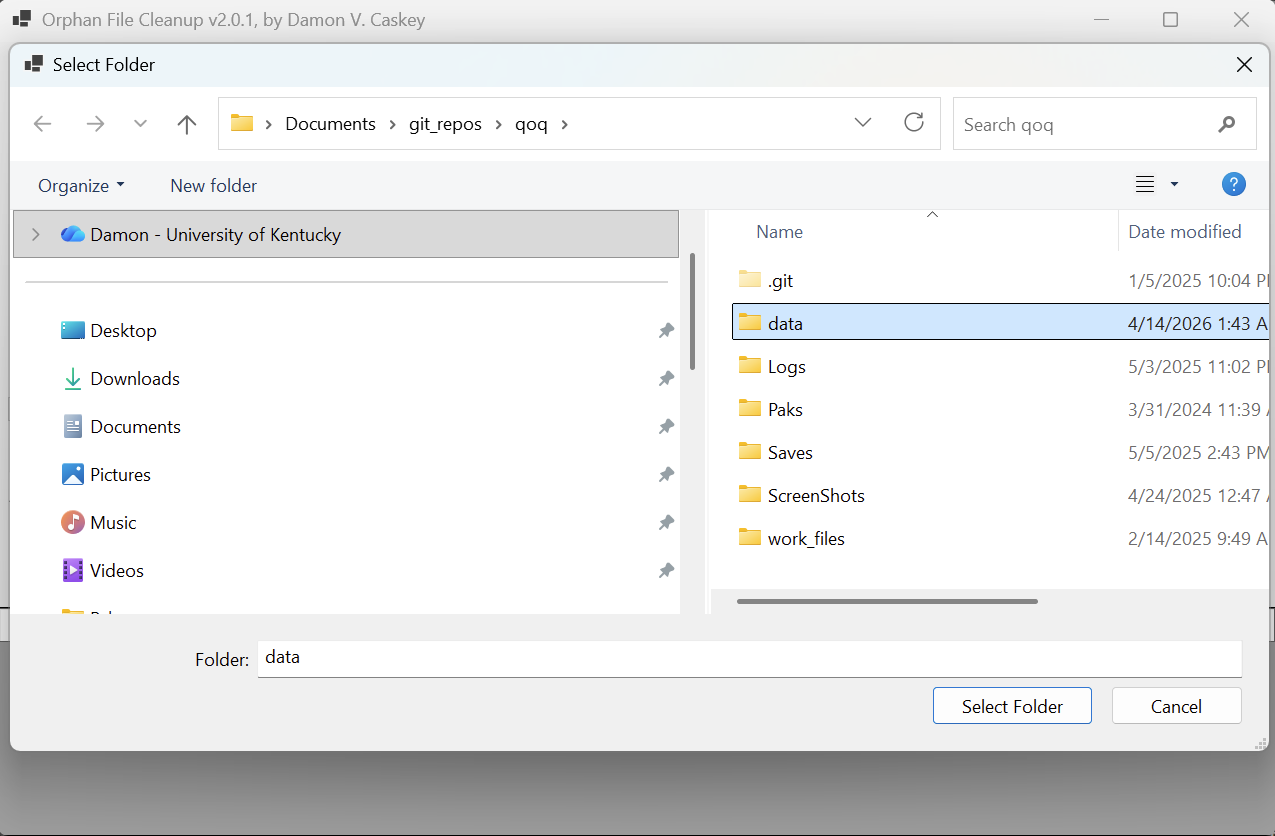The height and width of the screenshot is (836, 1275).
Task: Expand the address bar previous locations dropdown
Action: (x=863, y=123)
